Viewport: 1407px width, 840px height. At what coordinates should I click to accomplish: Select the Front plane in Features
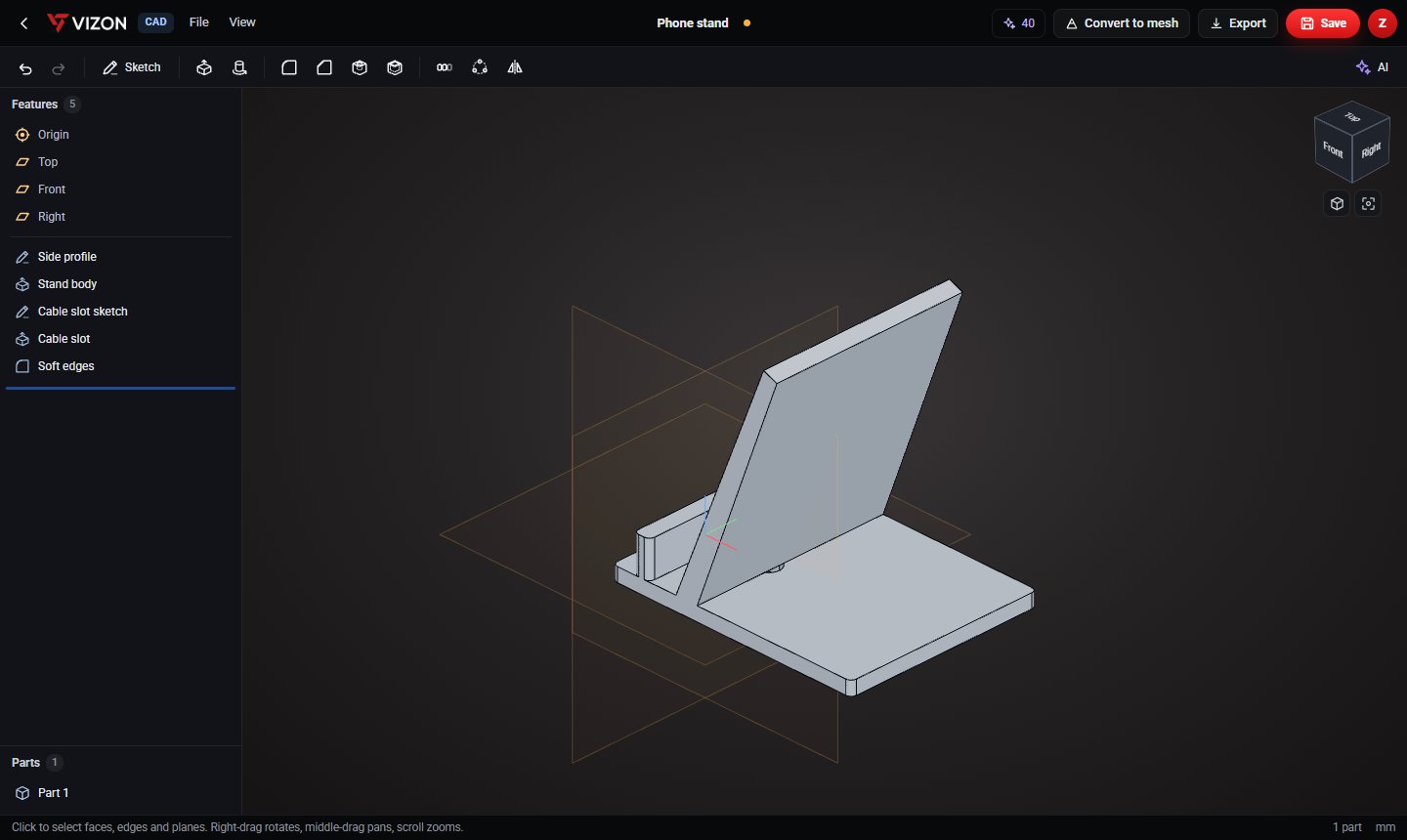coord(121,189)
